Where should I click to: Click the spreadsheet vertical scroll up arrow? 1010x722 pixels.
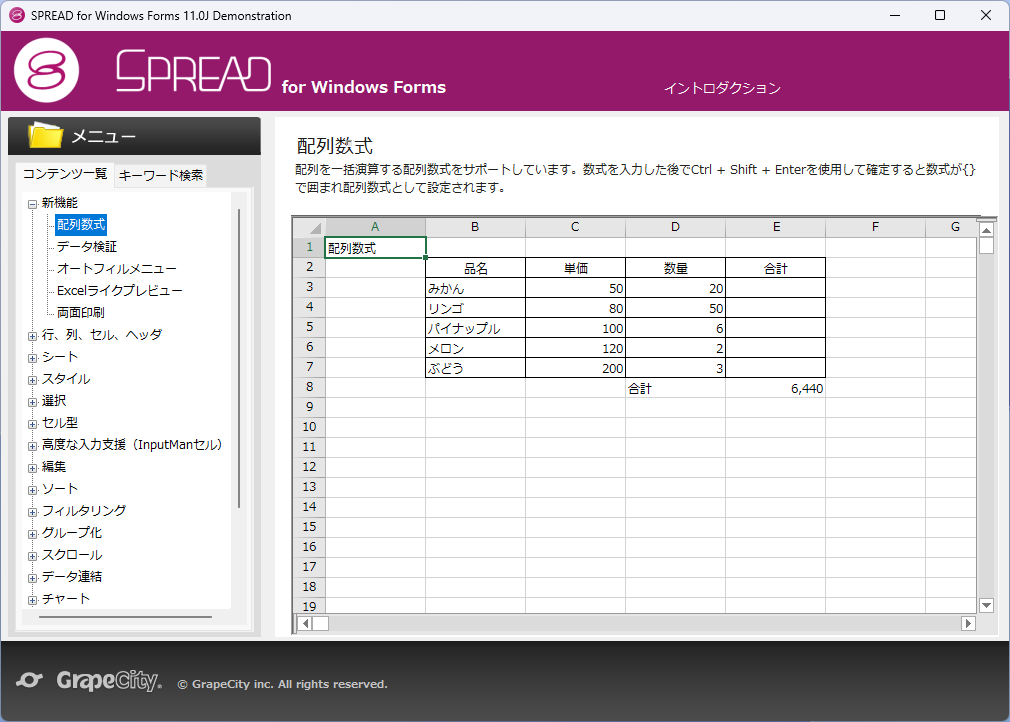pyautogui.click(x=986, y=231)
